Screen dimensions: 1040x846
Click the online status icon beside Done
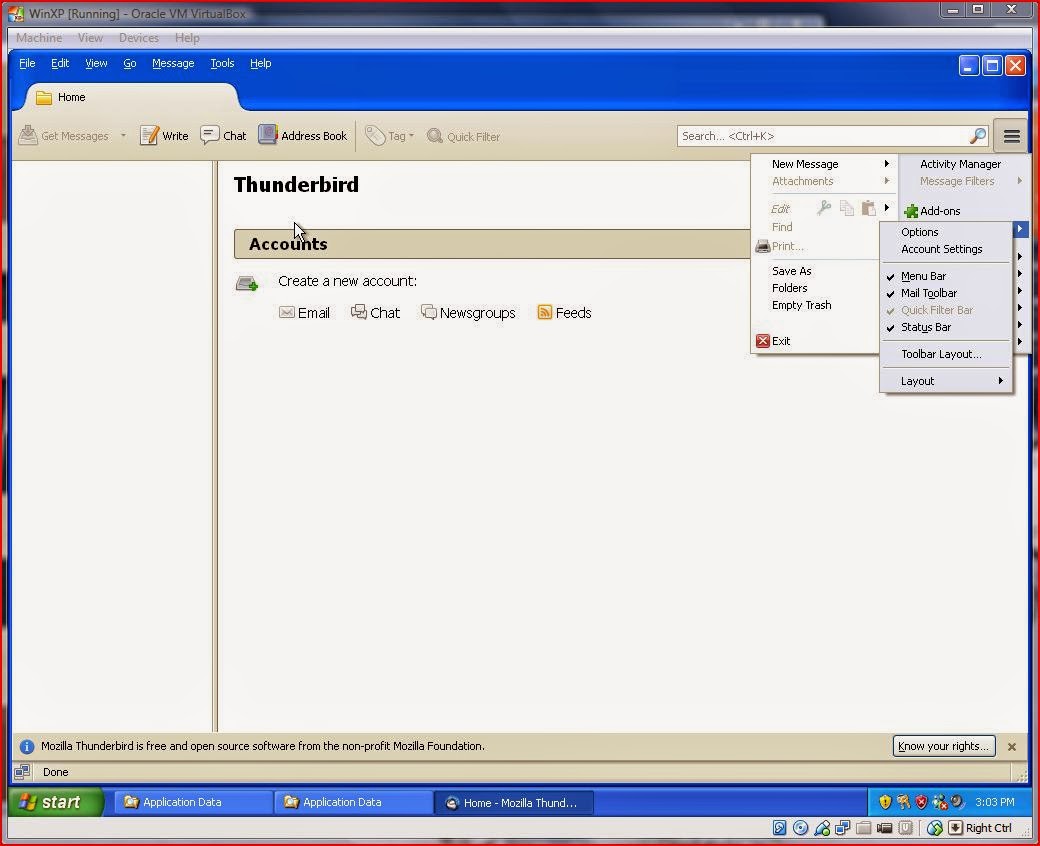[22, 772]
